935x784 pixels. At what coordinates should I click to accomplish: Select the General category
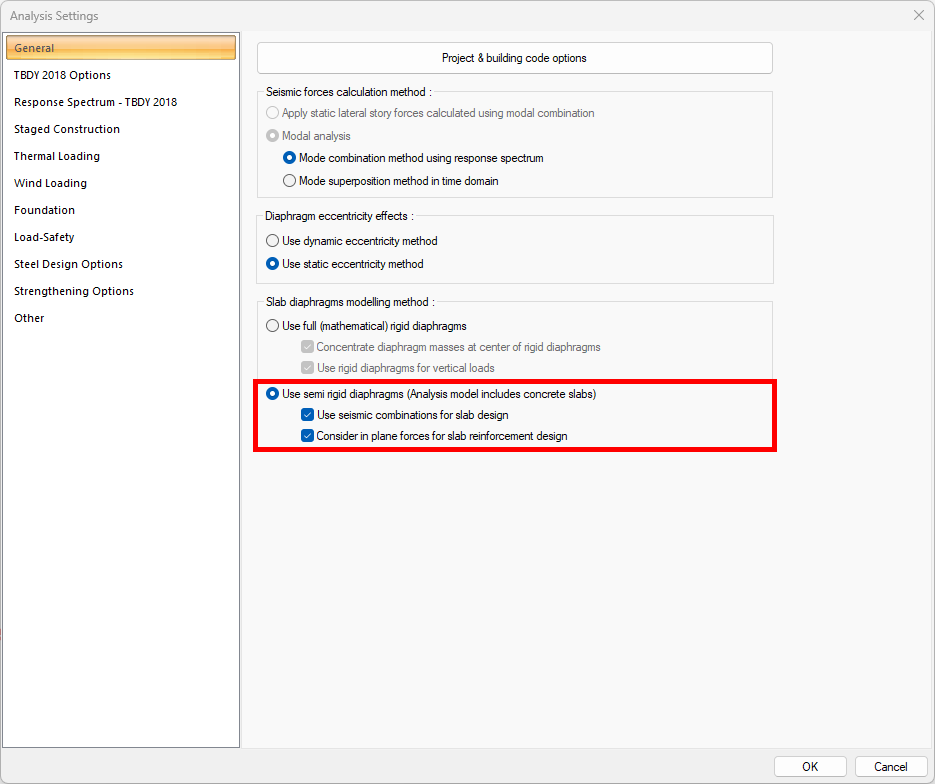pos(120,48)
